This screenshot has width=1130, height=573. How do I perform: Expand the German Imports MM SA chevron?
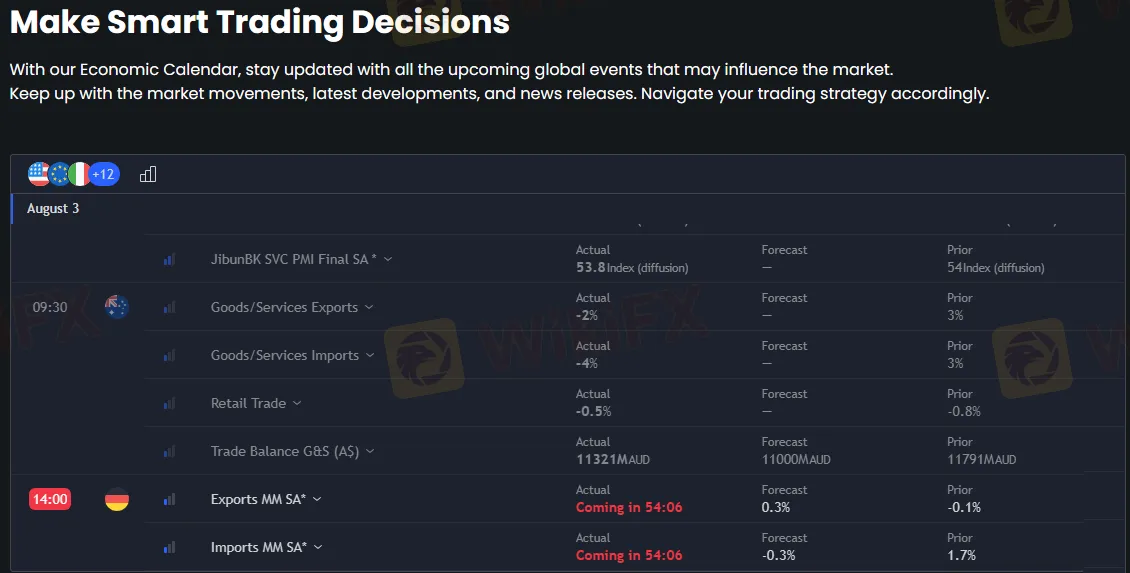coord(318,547)
